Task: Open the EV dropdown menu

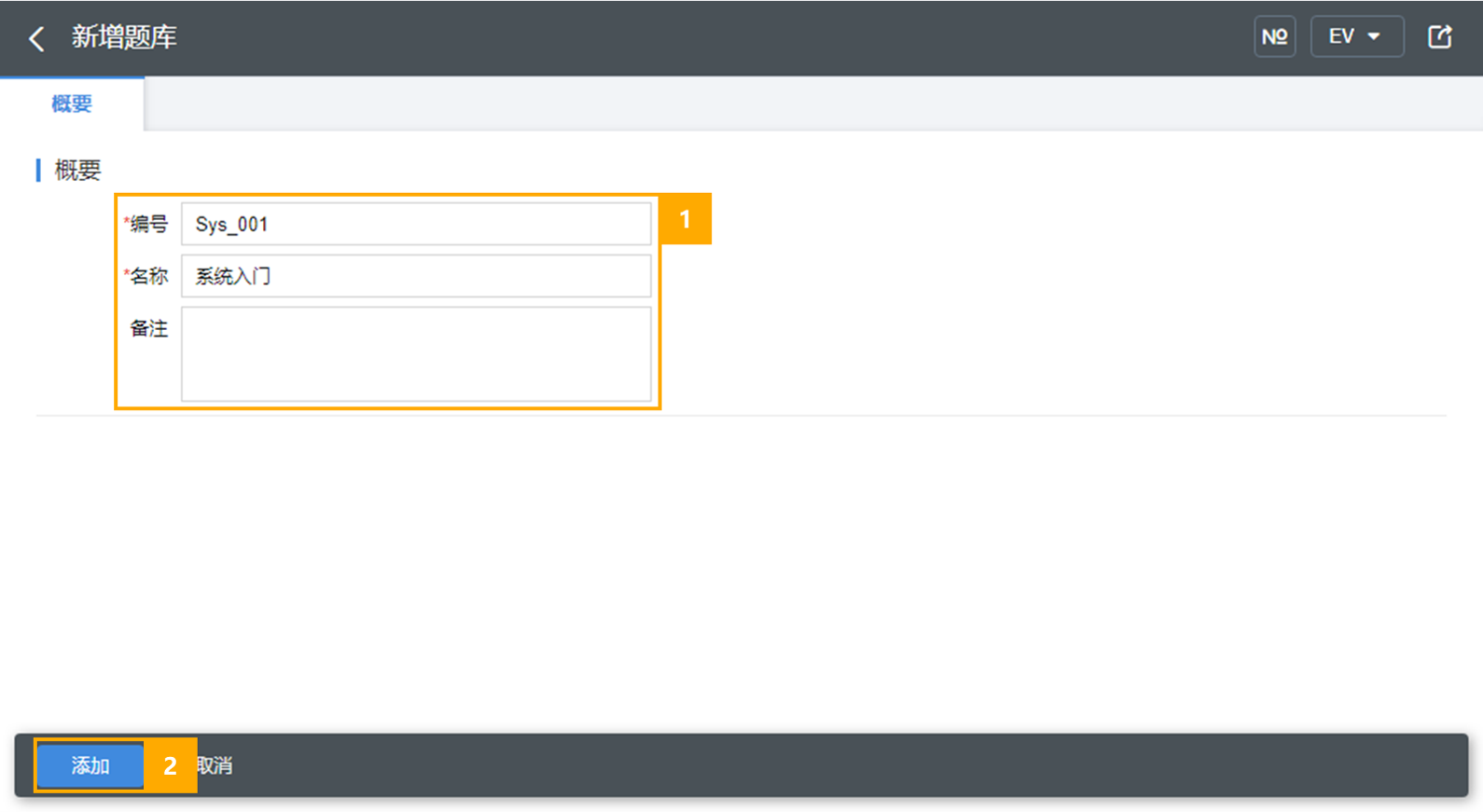Action: (x=1355, y=37)
